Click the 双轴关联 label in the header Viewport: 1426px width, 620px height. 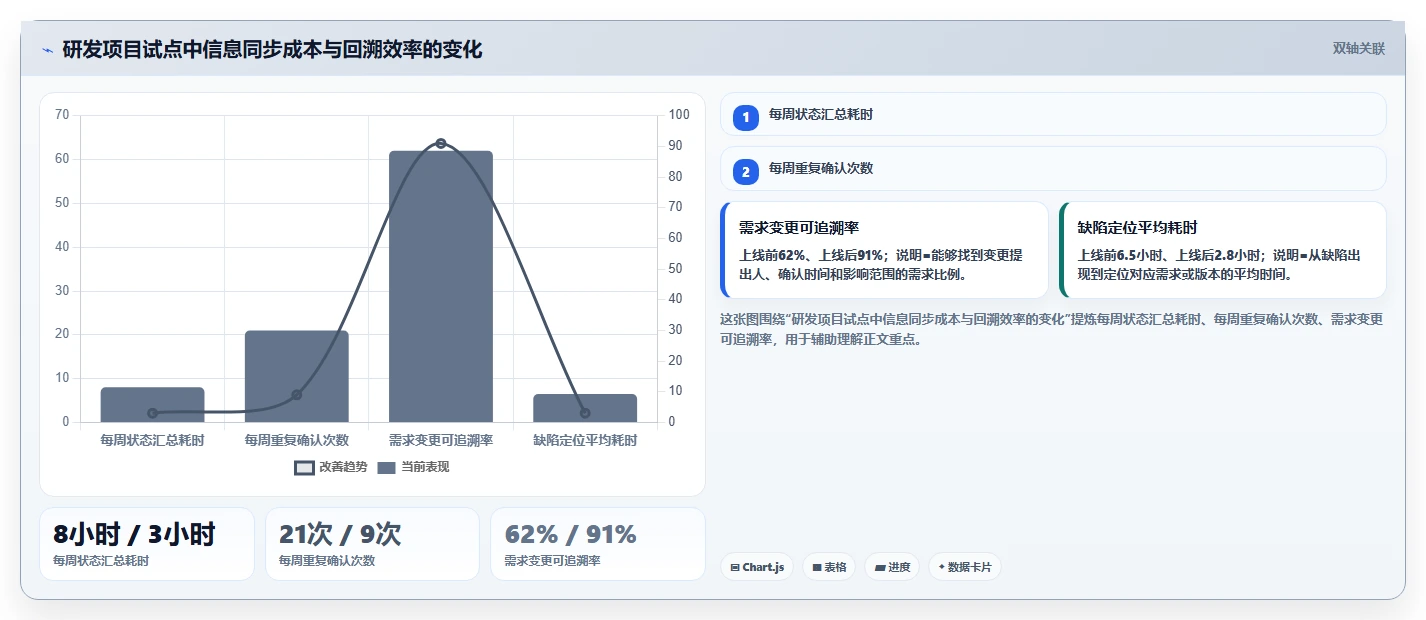pyautogui.click(x=1359, y=49)
